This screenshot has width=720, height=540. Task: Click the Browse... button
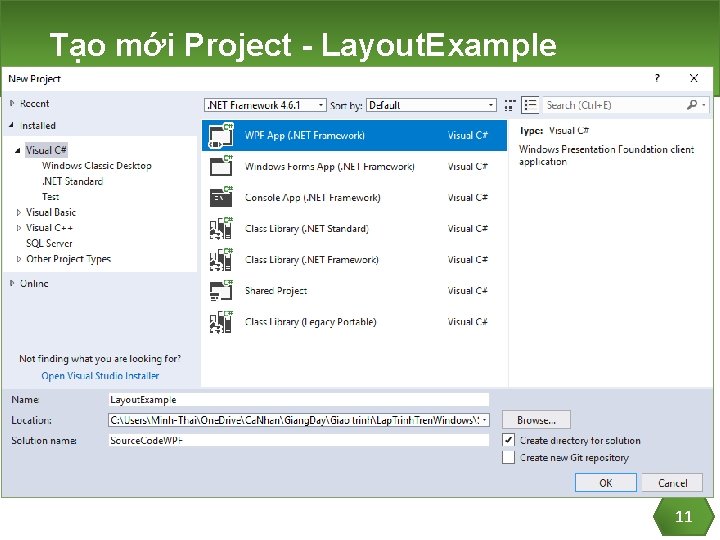pyautogui.click(x=536, y=420)
